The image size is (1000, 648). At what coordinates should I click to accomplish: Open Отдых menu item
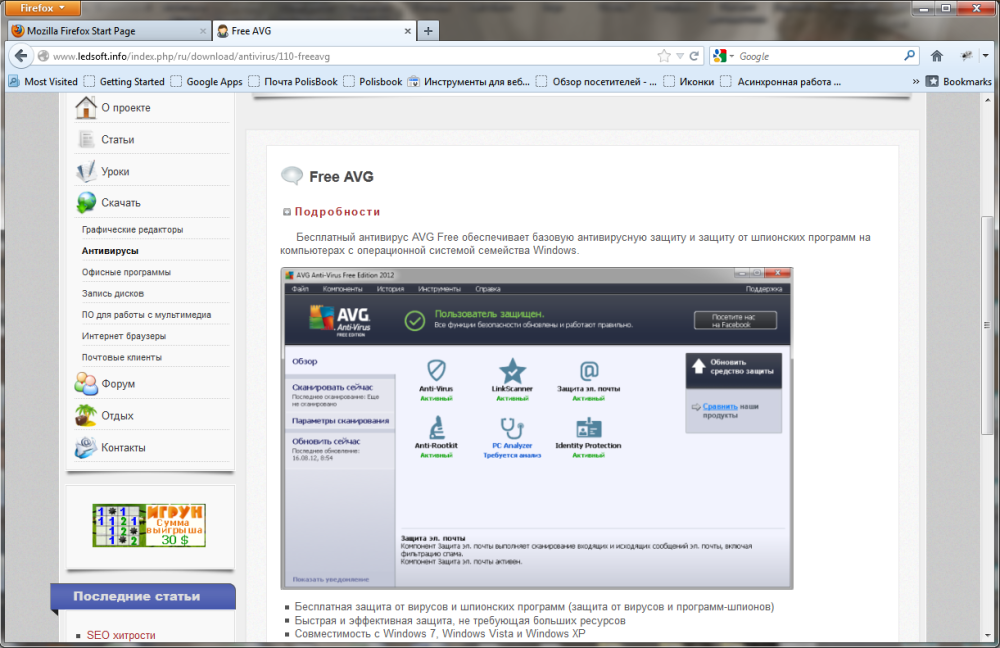(117, 416)
